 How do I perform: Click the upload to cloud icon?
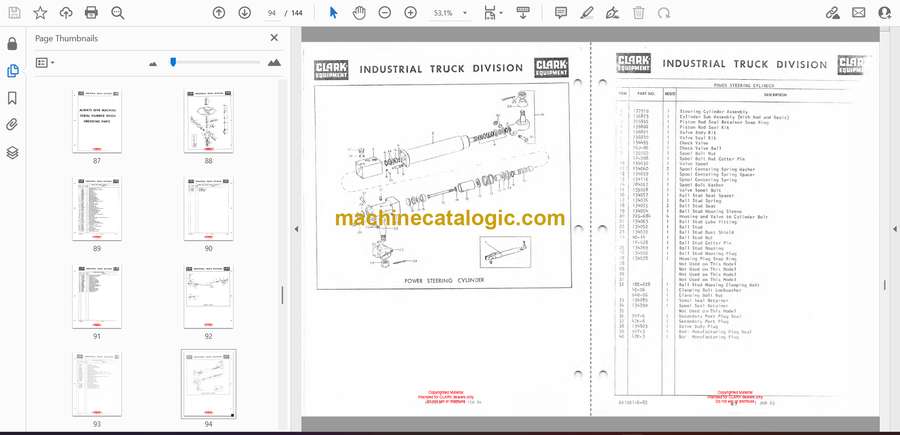point(66,13)
